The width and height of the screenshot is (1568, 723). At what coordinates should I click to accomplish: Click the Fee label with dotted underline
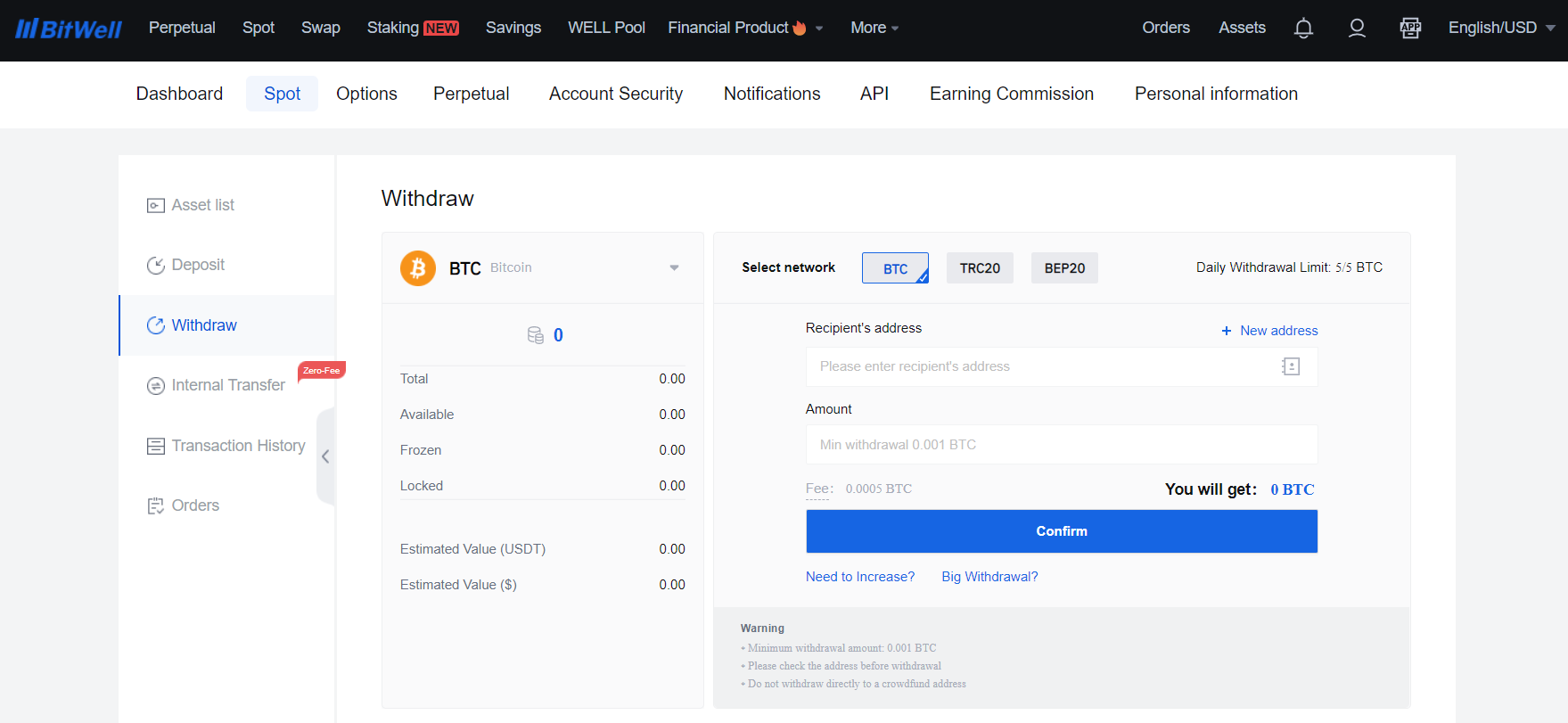click(819, 489)
